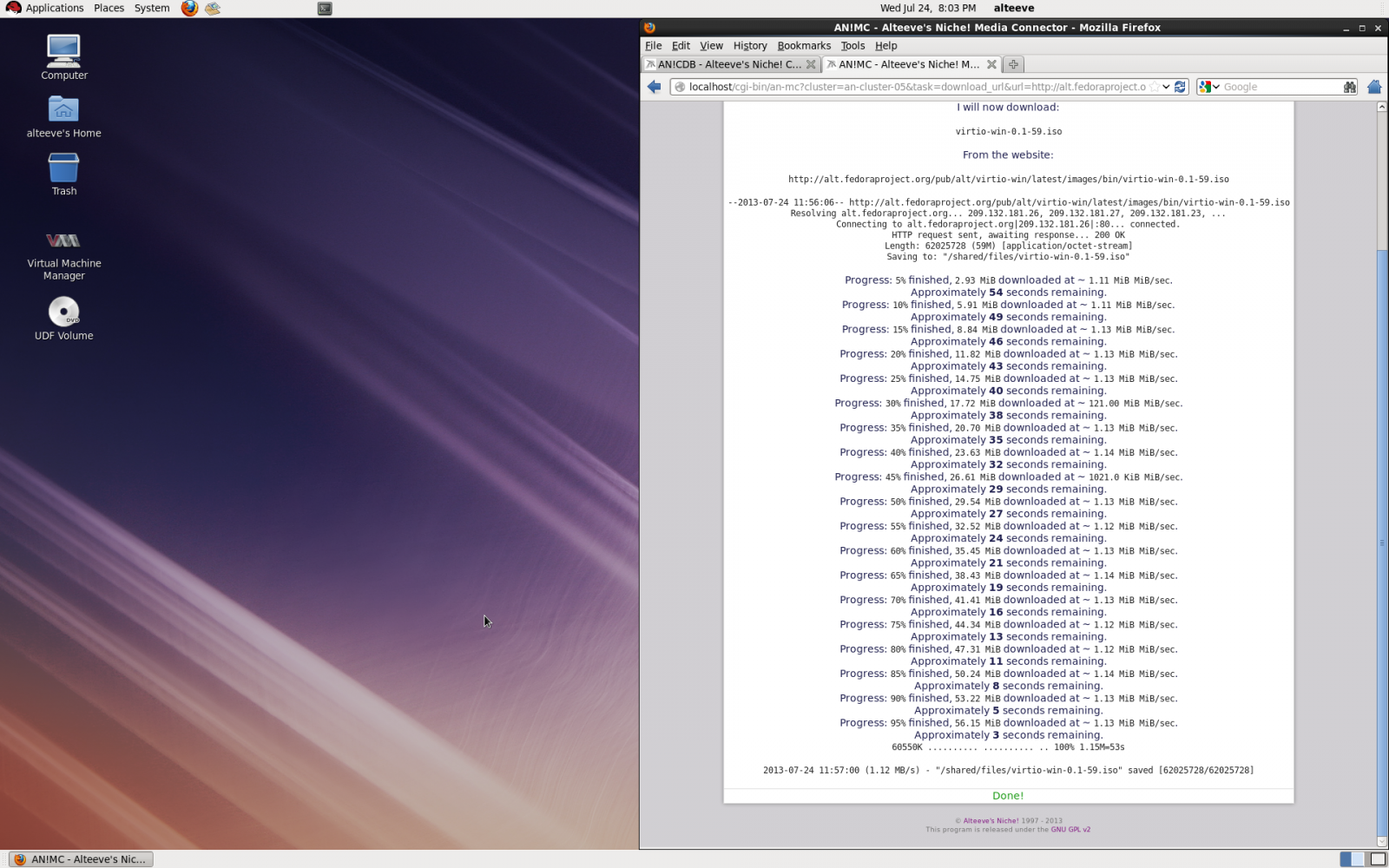Click the search magnifier binoculars icon
The image size is (1389, 868).
[1349, 87]
